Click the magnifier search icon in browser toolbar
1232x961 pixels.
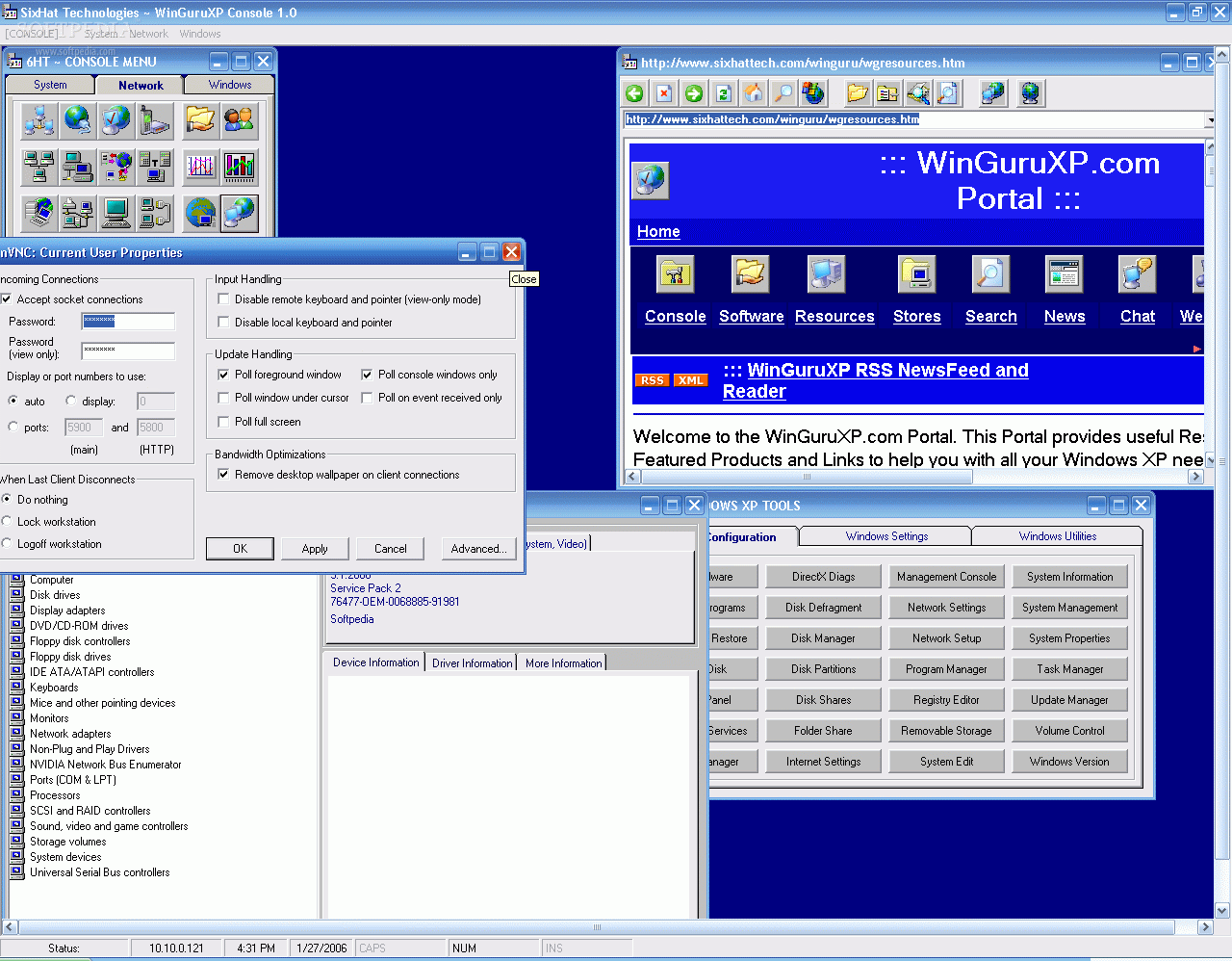(x=783, y=93)
